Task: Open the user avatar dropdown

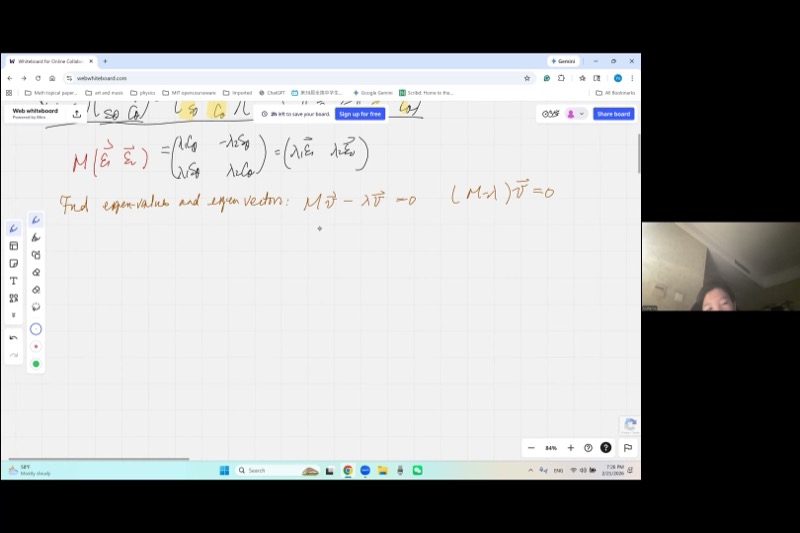Action: [576, 114]
